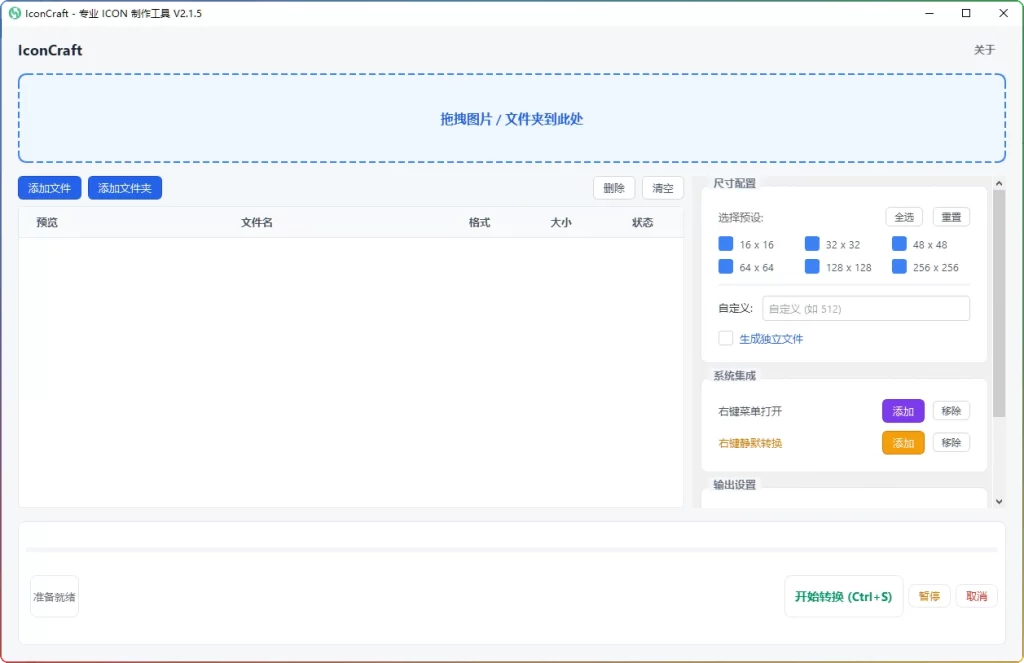Enable the 256 x 256 size checkbox

[897, 266]
